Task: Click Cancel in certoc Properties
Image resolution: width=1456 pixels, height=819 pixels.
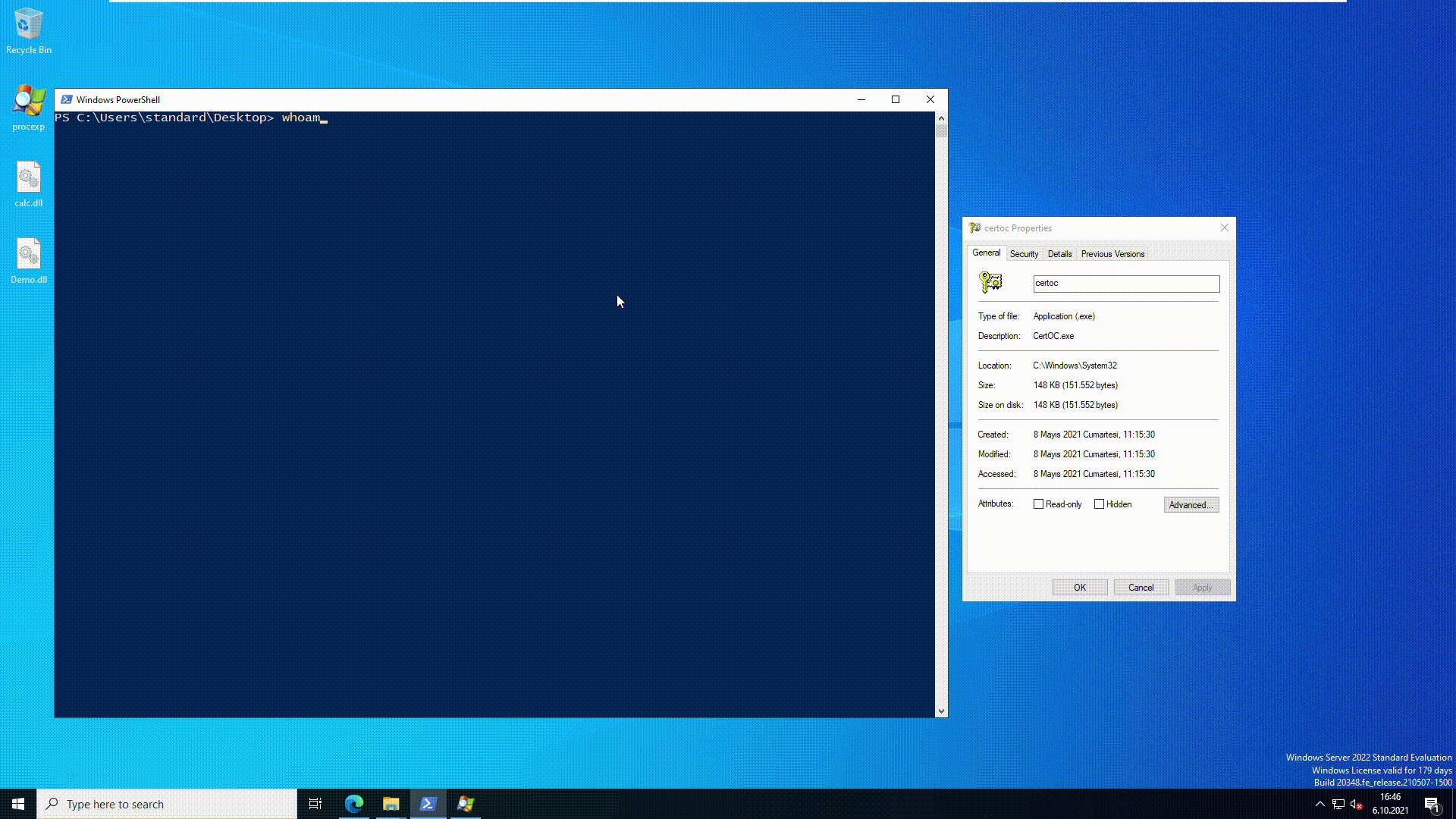Action: coord(1141,587)
